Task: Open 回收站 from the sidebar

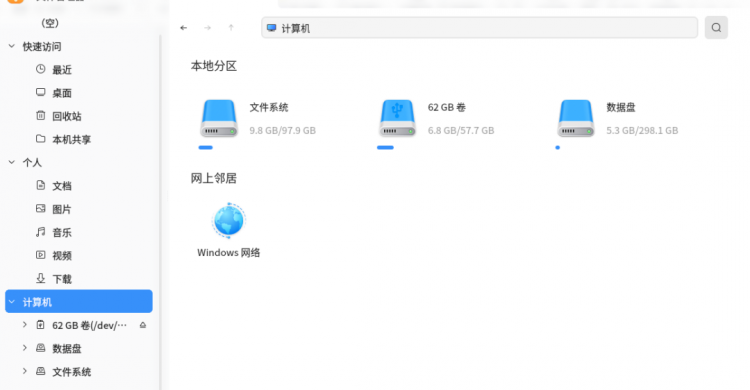Action: pyautogui.click(x=66, y=116)
